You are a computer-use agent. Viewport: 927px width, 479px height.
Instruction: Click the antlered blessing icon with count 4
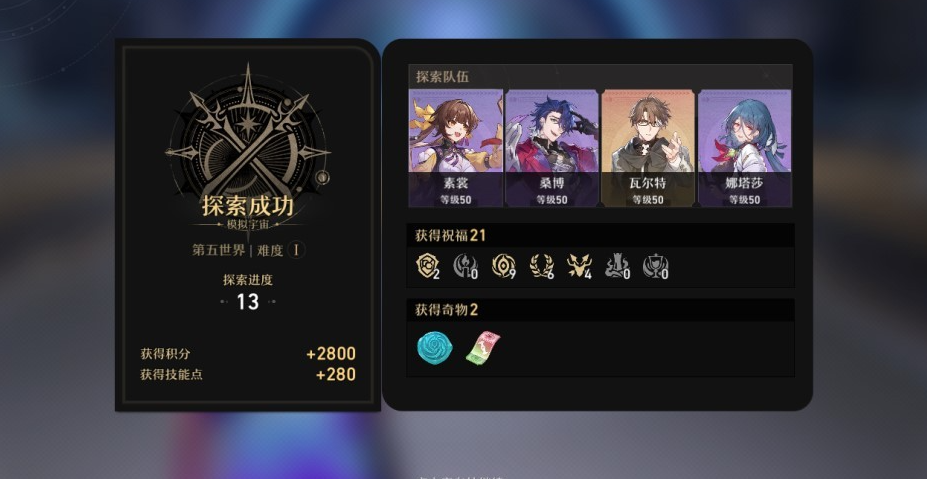click(x=579, y=266)
